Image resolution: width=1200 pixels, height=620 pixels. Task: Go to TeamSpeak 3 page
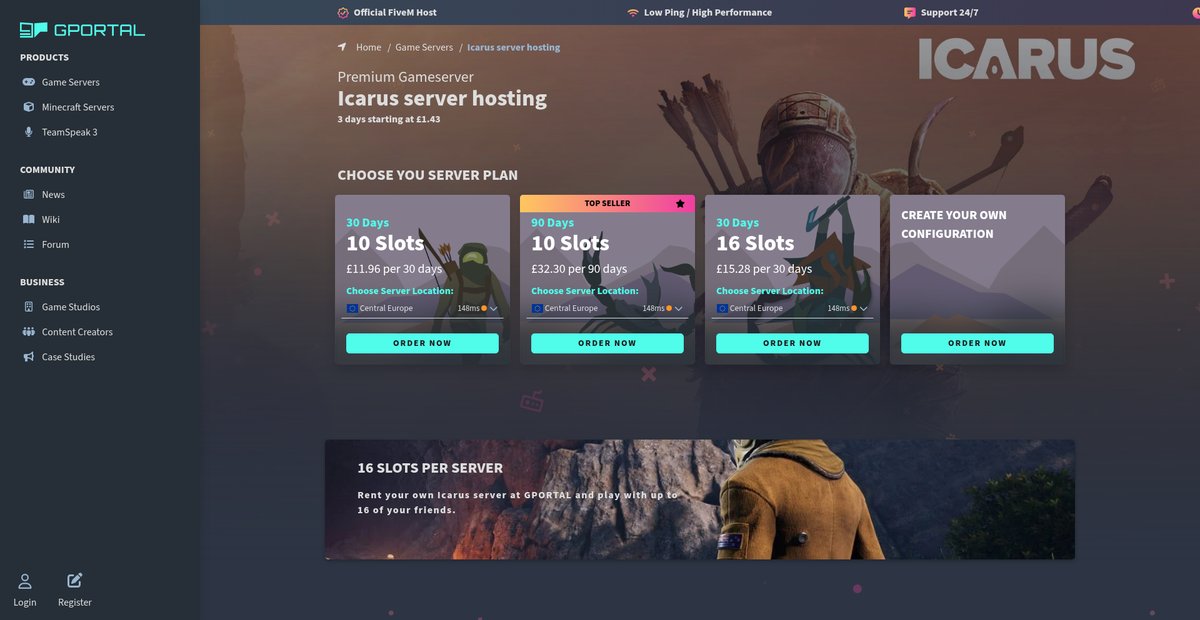[x=69, y=132]
